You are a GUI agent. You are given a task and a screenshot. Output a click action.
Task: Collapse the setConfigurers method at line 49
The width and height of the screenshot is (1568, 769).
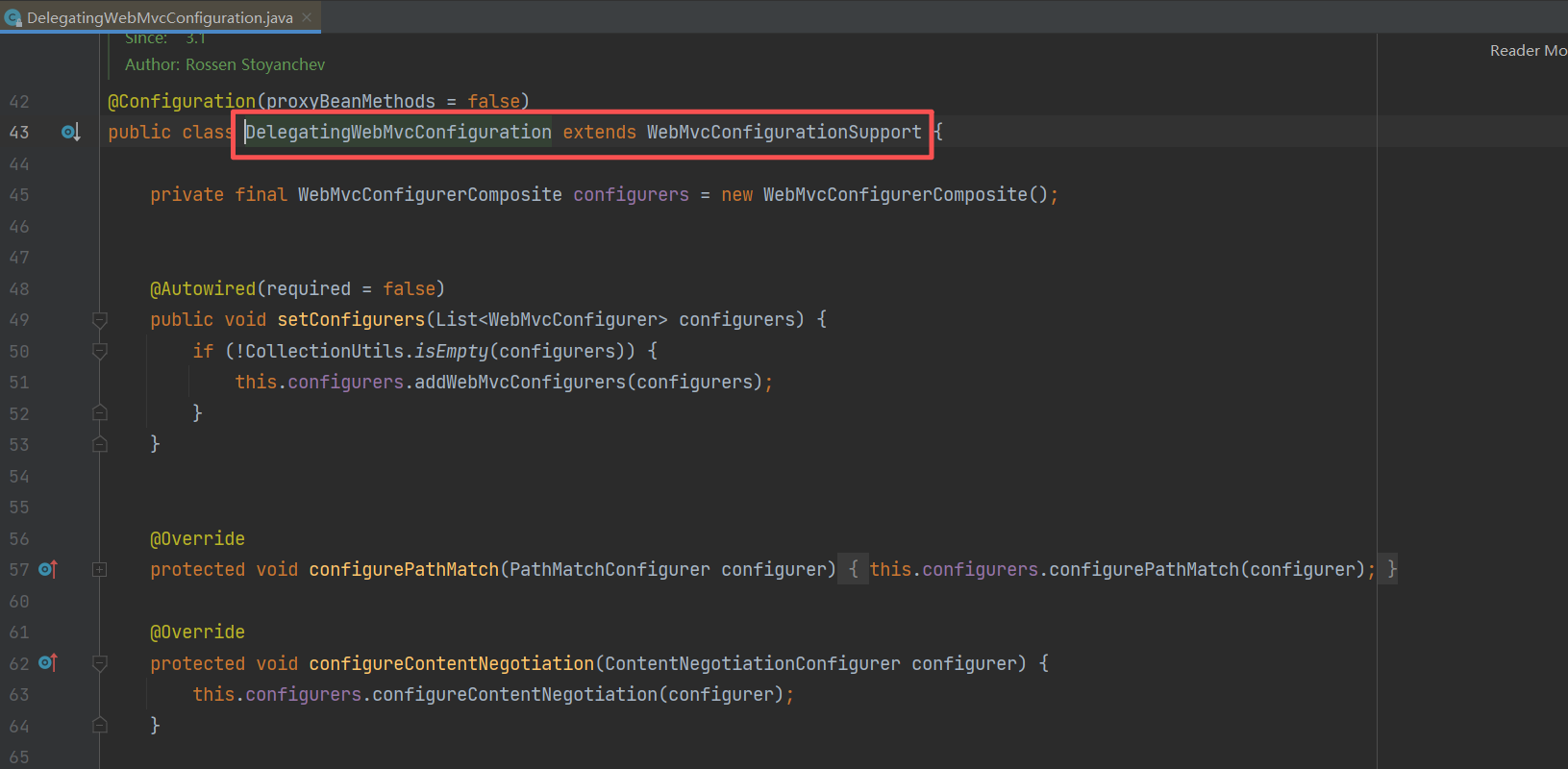pos(99,320)
